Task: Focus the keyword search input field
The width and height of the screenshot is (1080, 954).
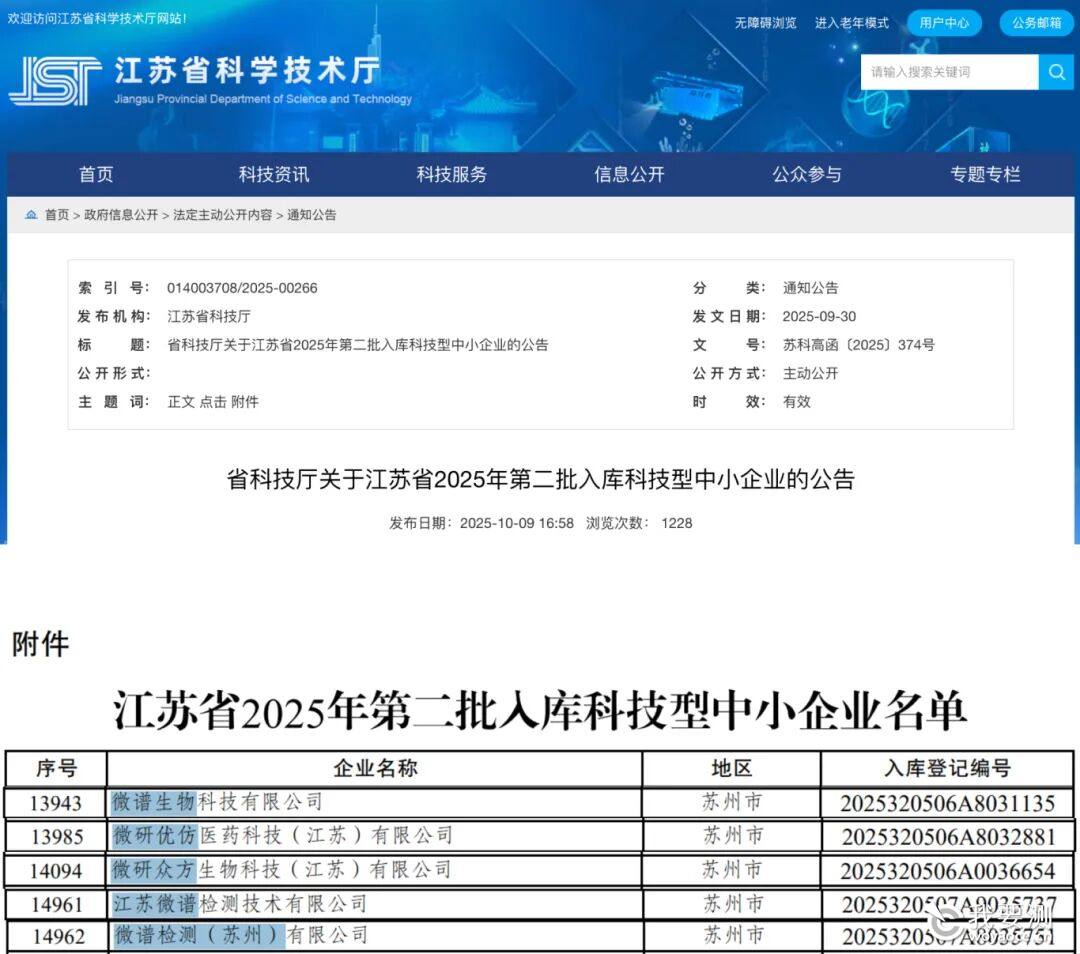Action: [x=949, y=72]
